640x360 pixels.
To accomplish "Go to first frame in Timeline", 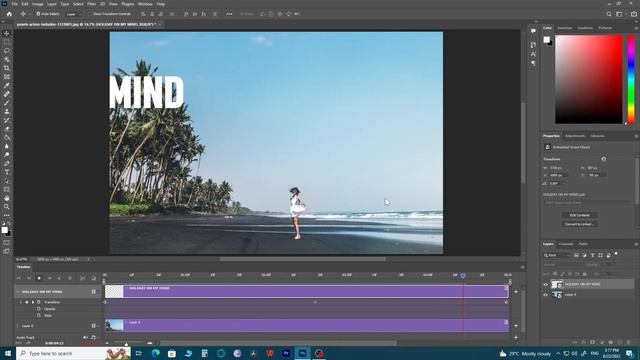I will tap(19, 278).
